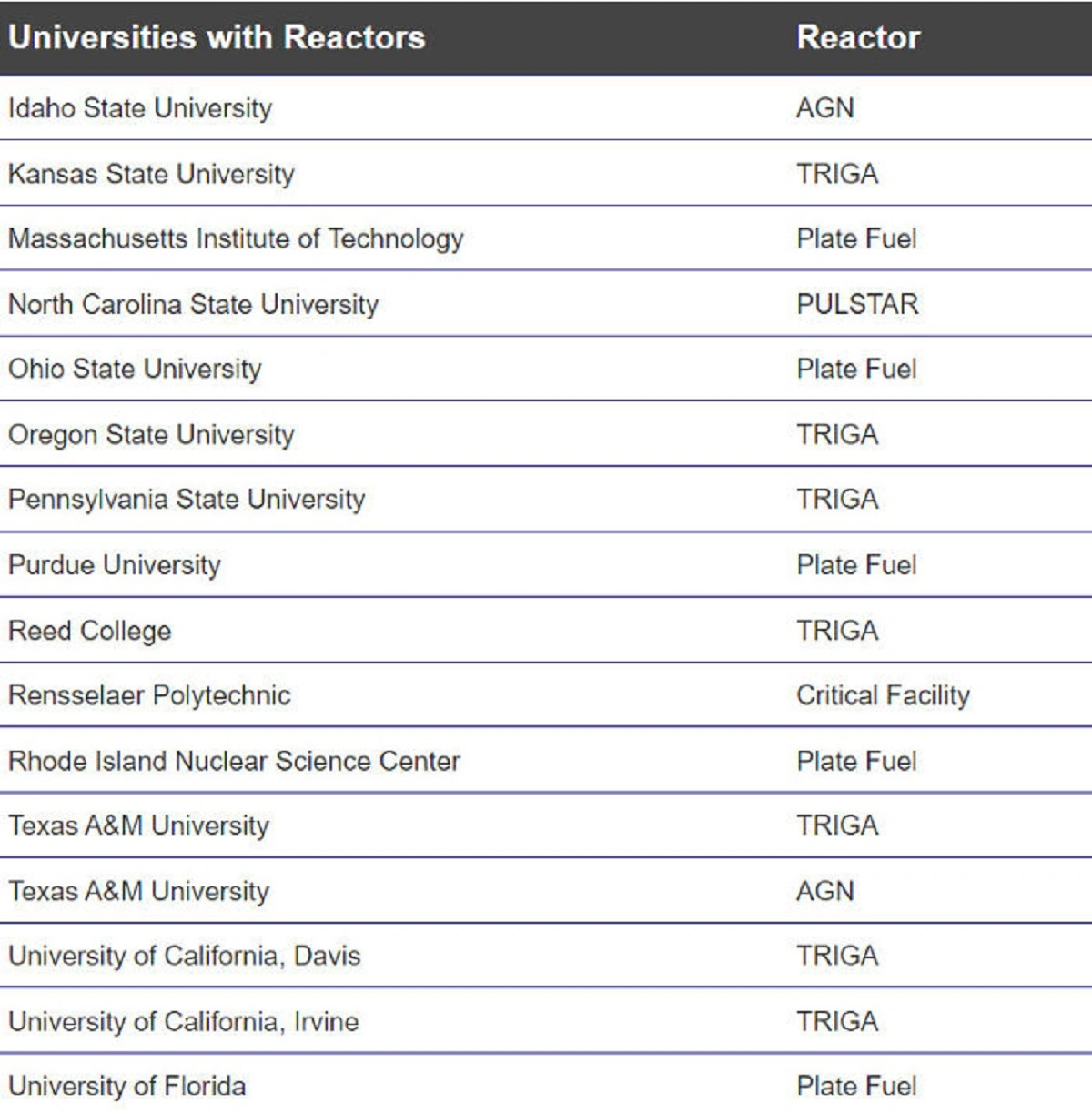Image resolution: width=1092 pixels, height=1114 pixels.
Task: Click the University of California, Davis entry
Action: tap(184, 956)
